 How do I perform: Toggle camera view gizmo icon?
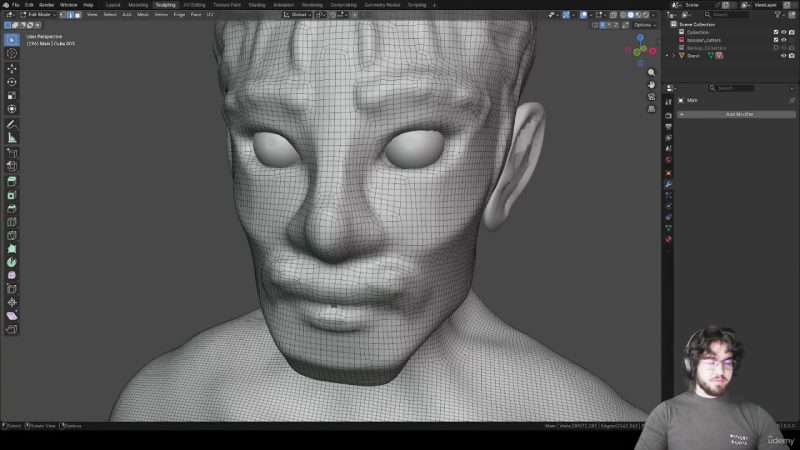(x=652, y=97)
